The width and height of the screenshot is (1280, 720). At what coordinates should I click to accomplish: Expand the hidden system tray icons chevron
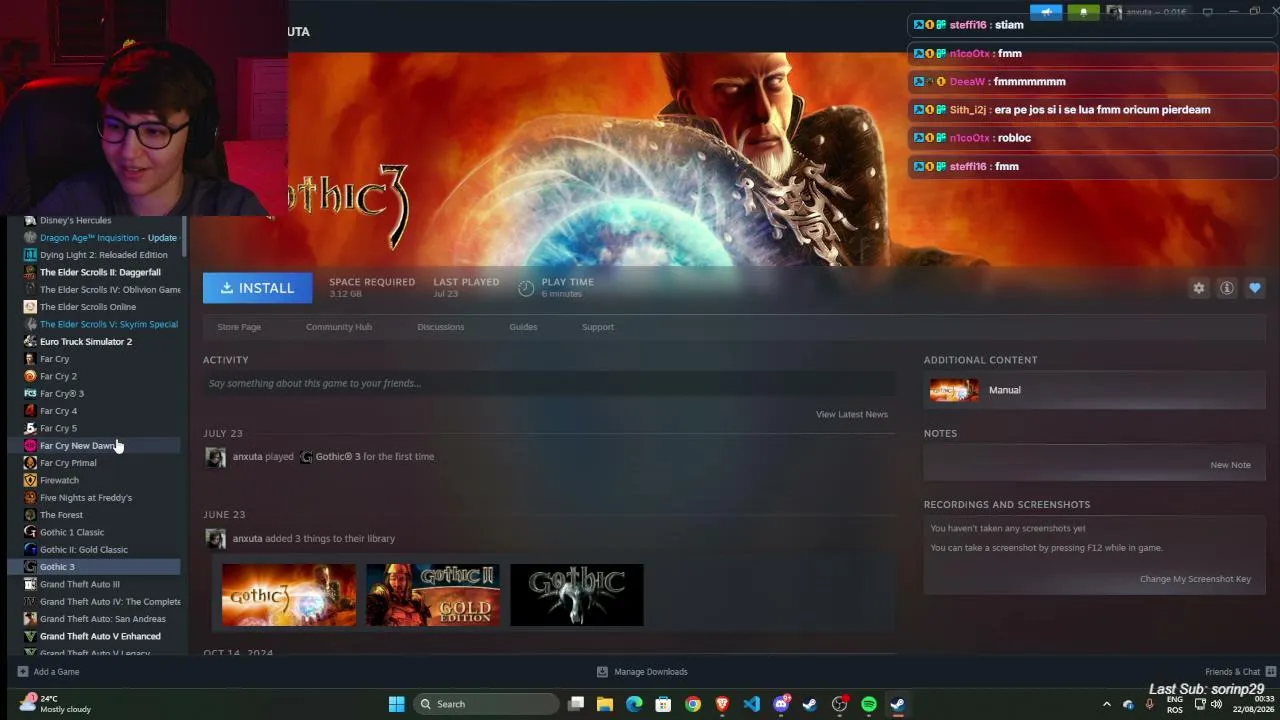pyautogui.click(x=1106, y=704)
